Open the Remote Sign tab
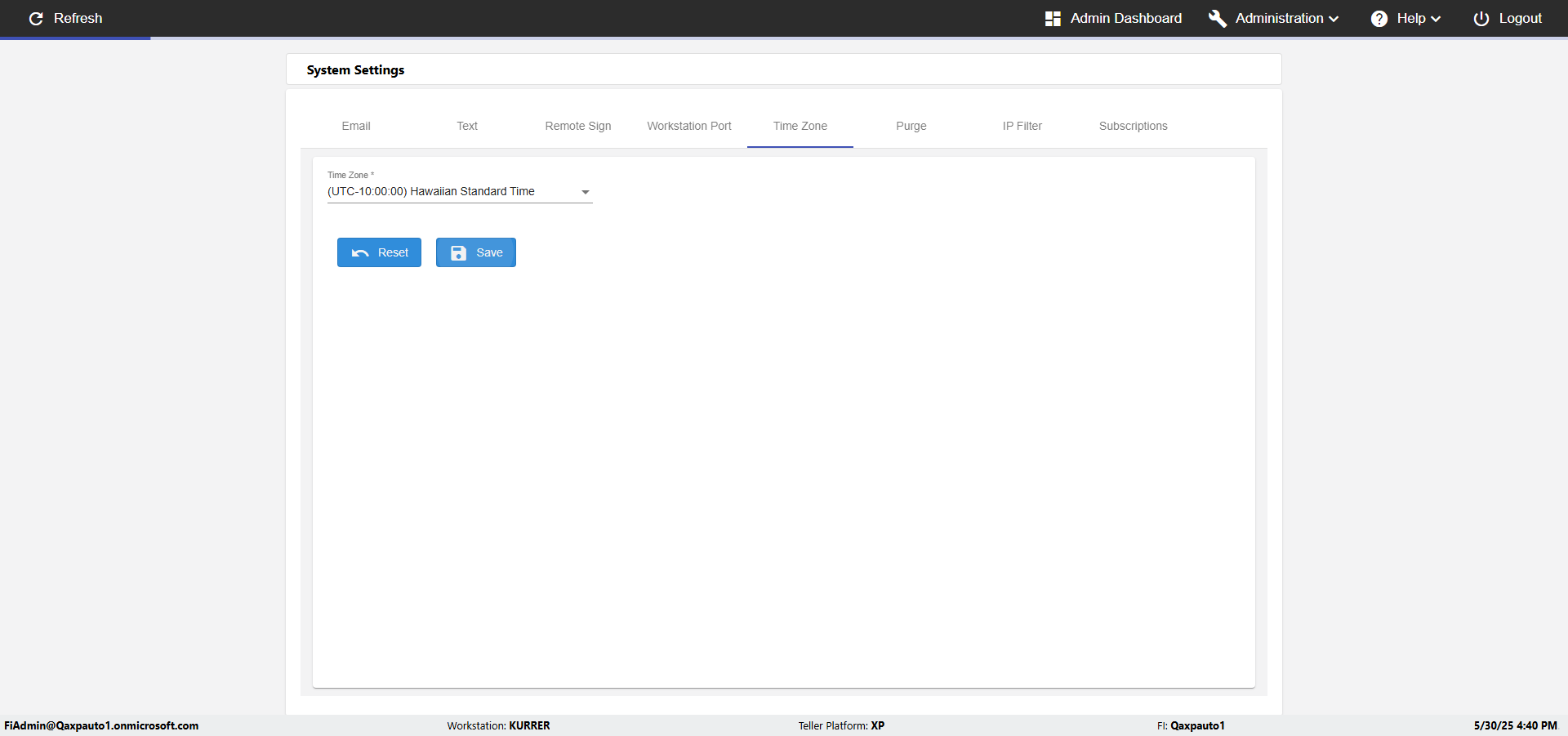The image size is (1568, 736). click(x=578, y=126)
